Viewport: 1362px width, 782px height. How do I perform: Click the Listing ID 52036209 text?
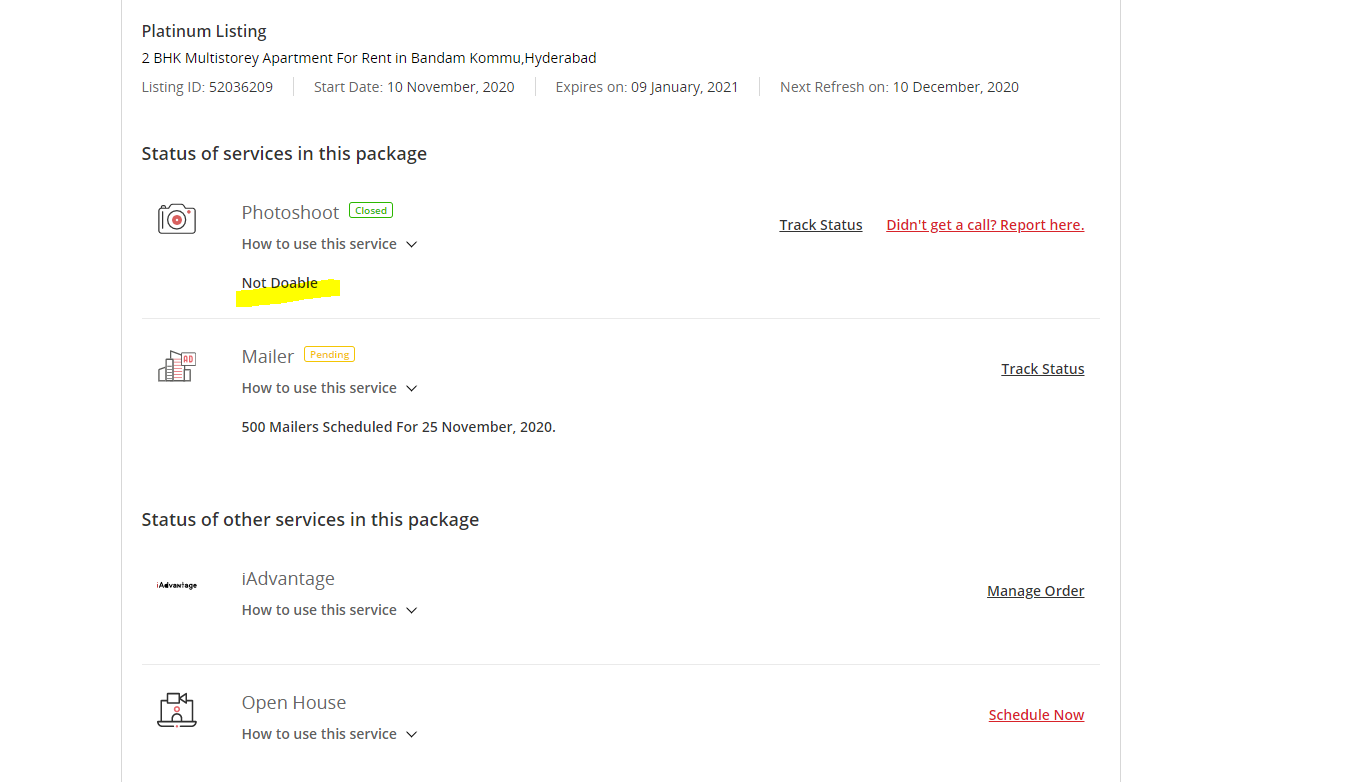(207, 87)
